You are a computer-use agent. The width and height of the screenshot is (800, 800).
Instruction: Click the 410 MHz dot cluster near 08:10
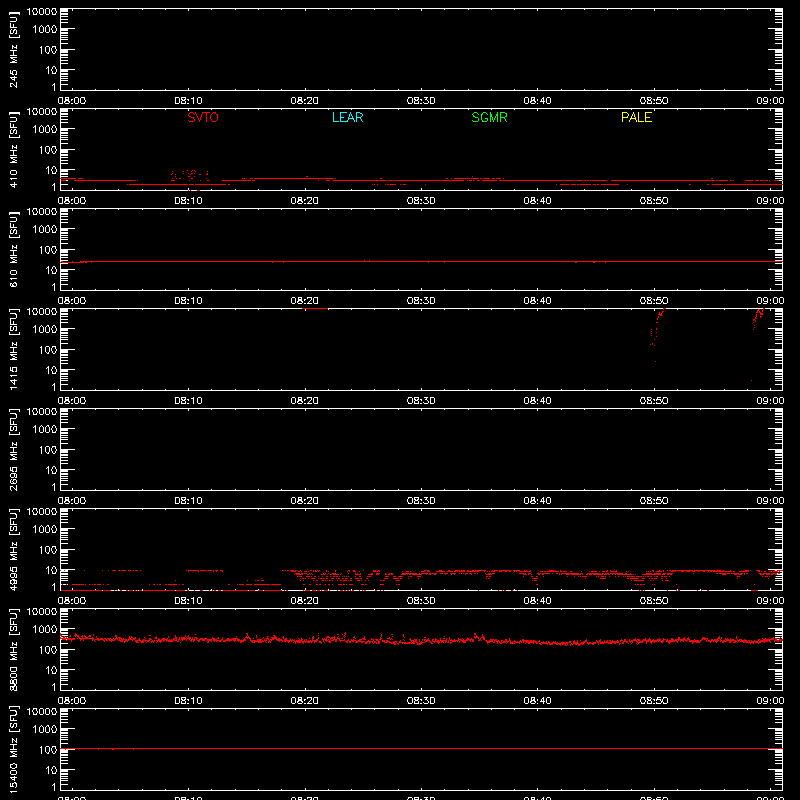click(x=190, y=176)
